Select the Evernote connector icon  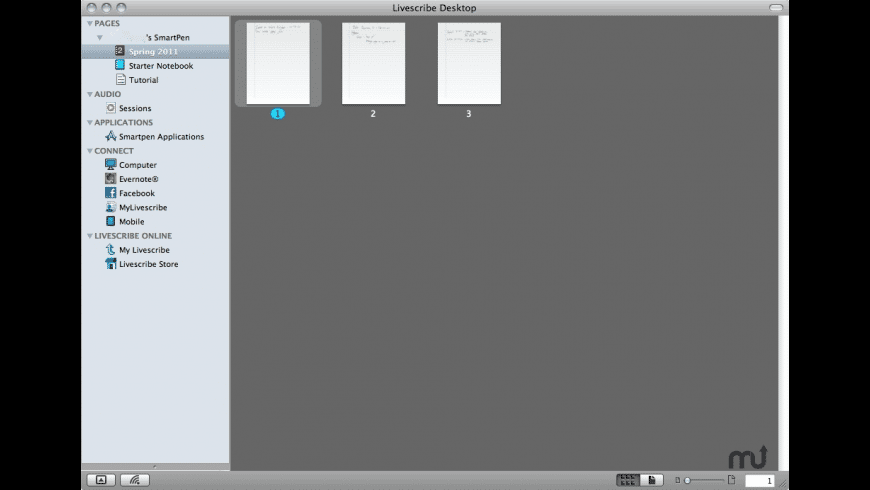click(x=110, y=179)
